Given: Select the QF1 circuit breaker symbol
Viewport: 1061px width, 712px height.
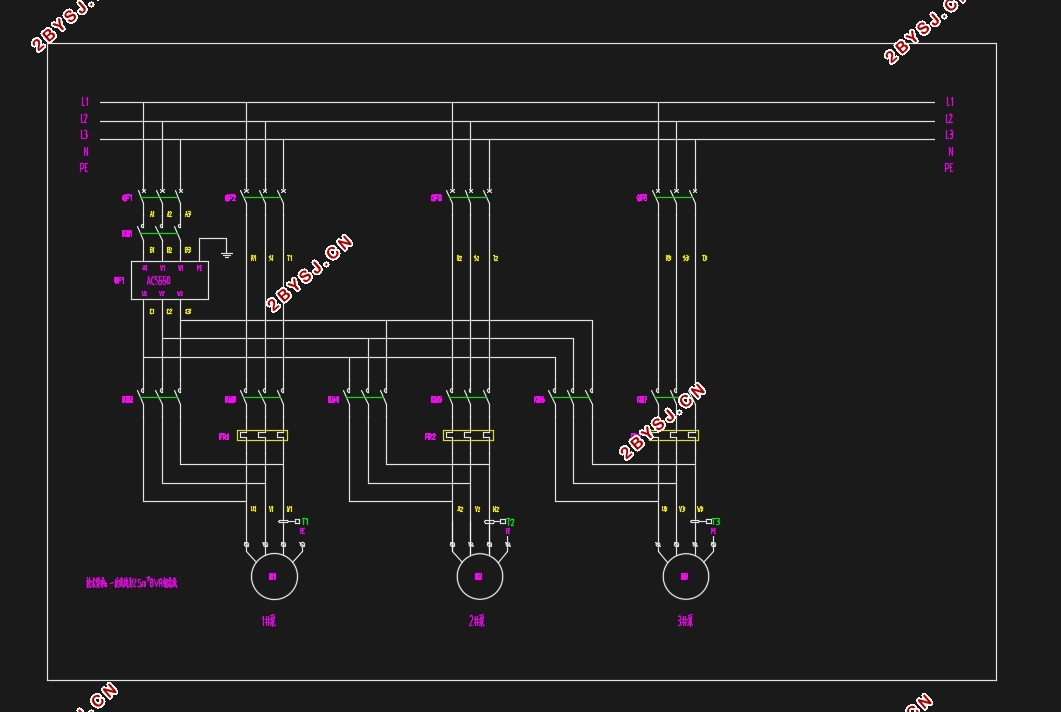Looking at the screenshot, I should (x=161, y=196).
